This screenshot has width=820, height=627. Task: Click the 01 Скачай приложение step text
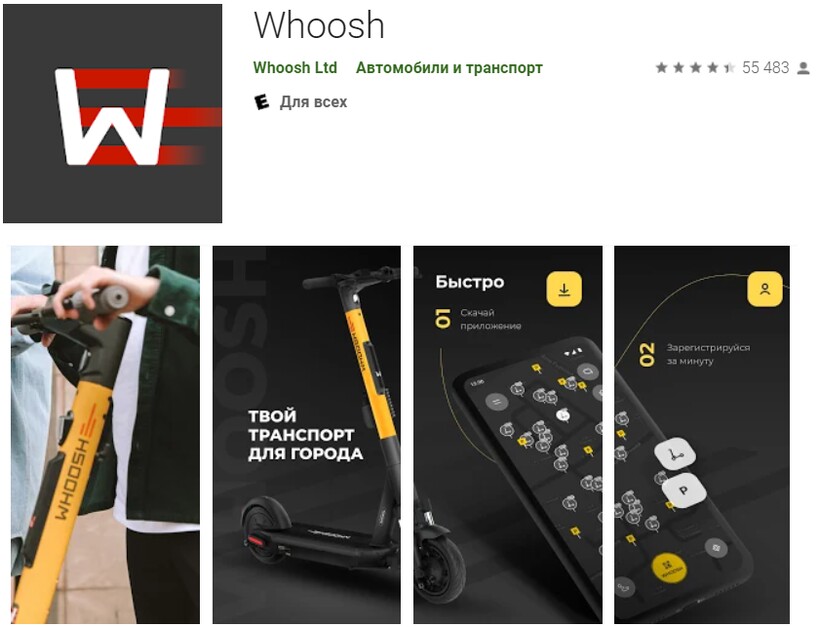[x=478, y=318]
